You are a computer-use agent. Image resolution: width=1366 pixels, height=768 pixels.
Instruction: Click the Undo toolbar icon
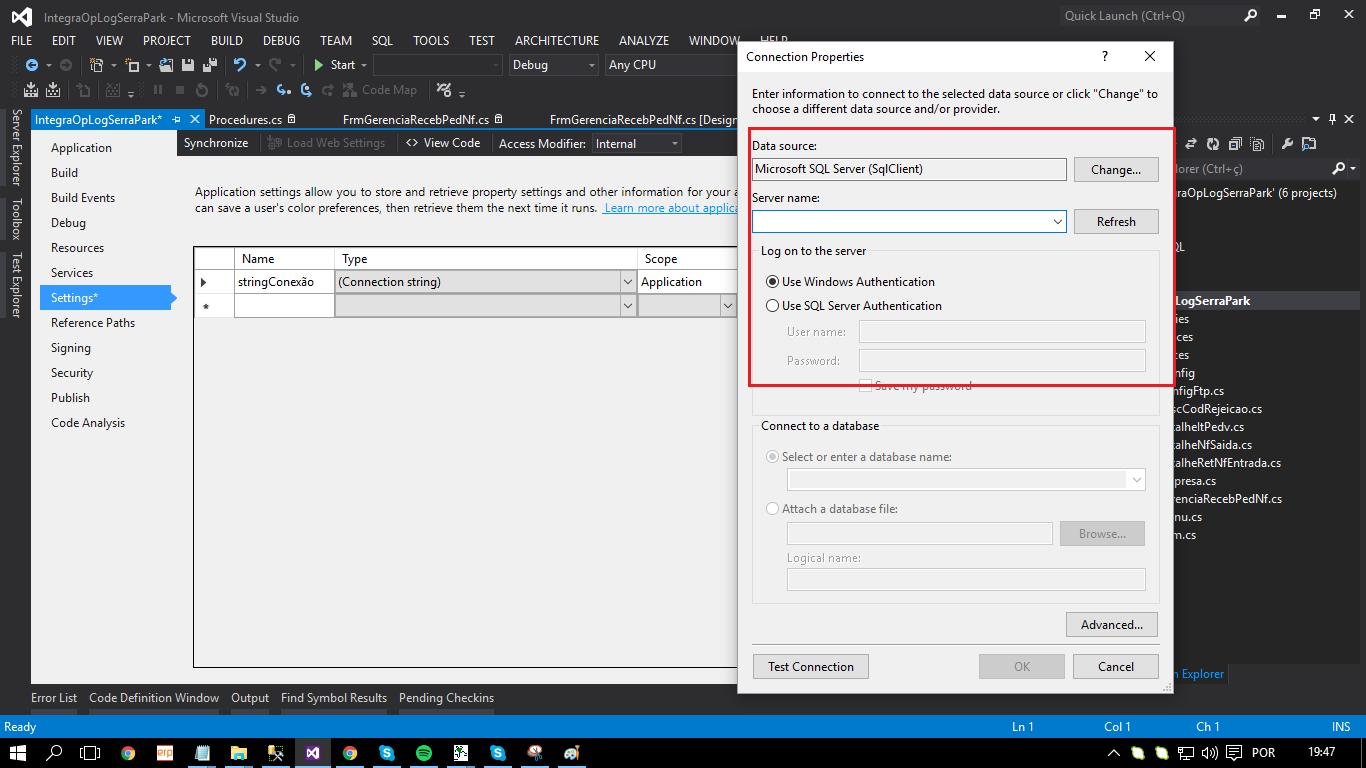click(x=240, y=65)
